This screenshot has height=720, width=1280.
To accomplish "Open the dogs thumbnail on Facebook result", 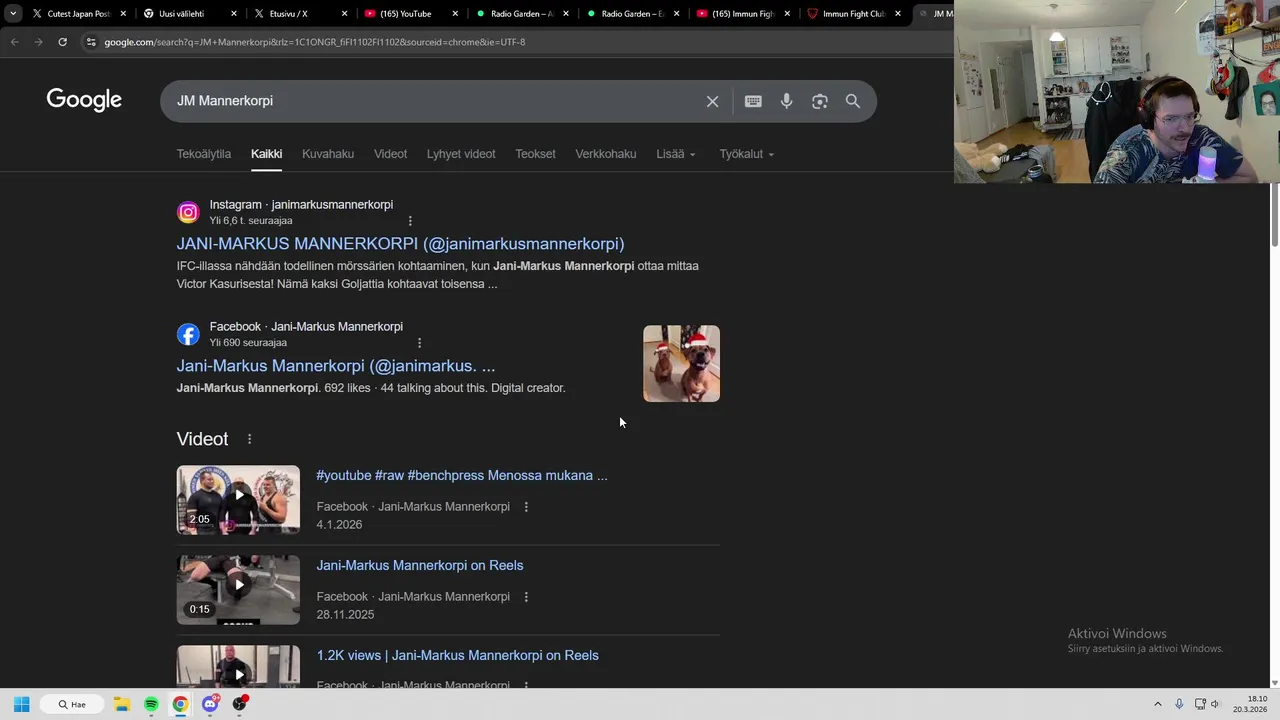I will point(681,363).
